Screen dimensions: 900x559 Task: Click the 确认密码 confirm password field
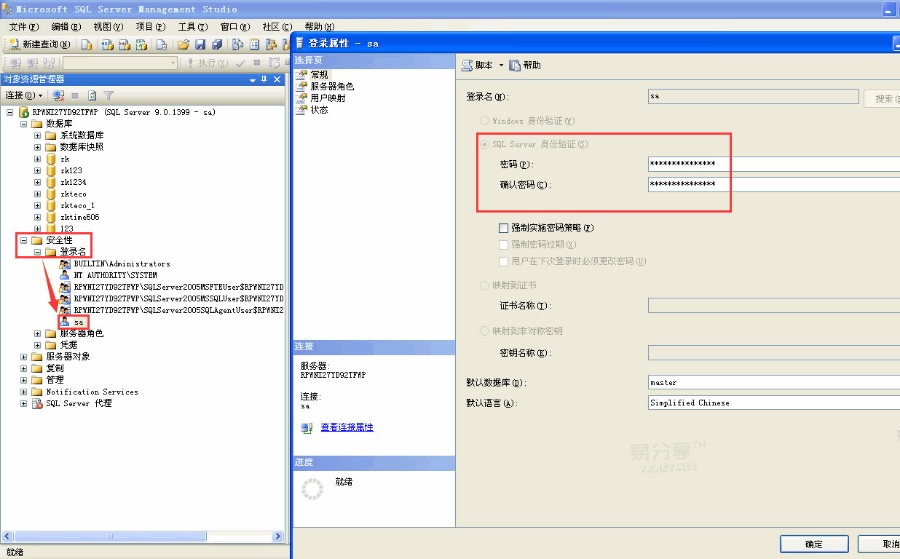point(774,184)
